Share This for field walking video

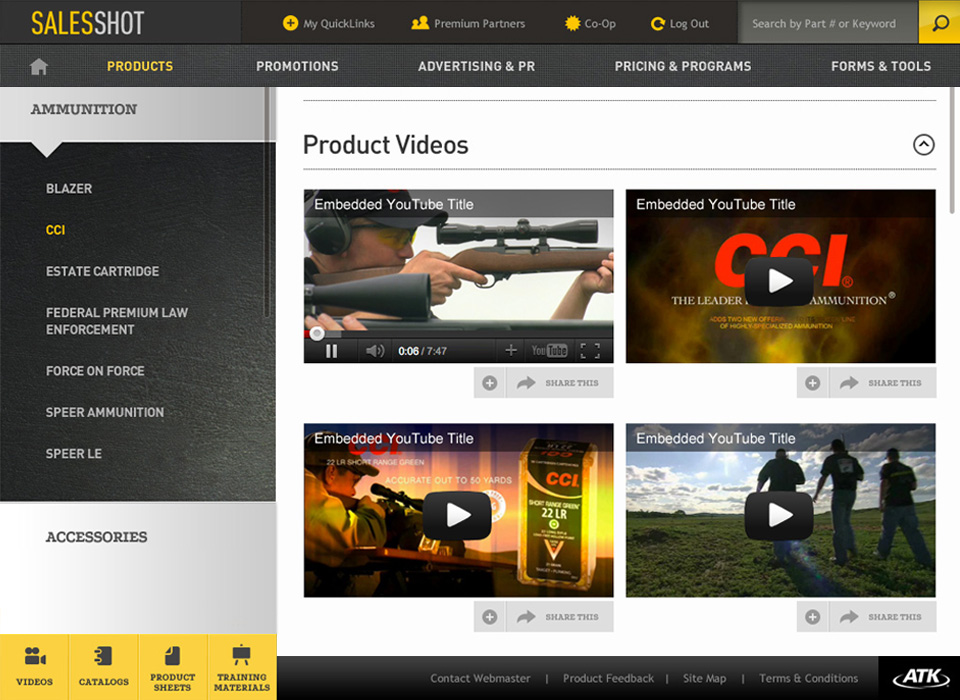883,617
